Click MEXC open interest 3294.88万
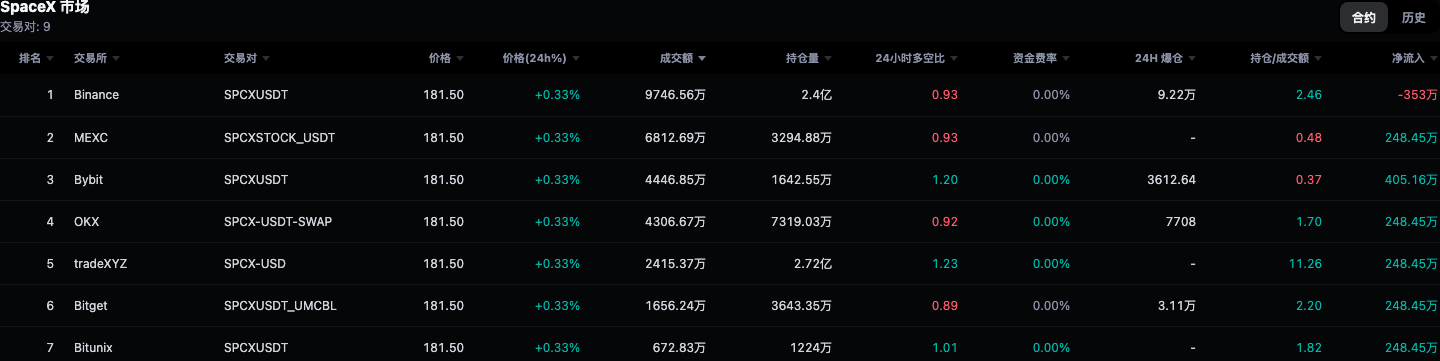 tap(801, 137)
